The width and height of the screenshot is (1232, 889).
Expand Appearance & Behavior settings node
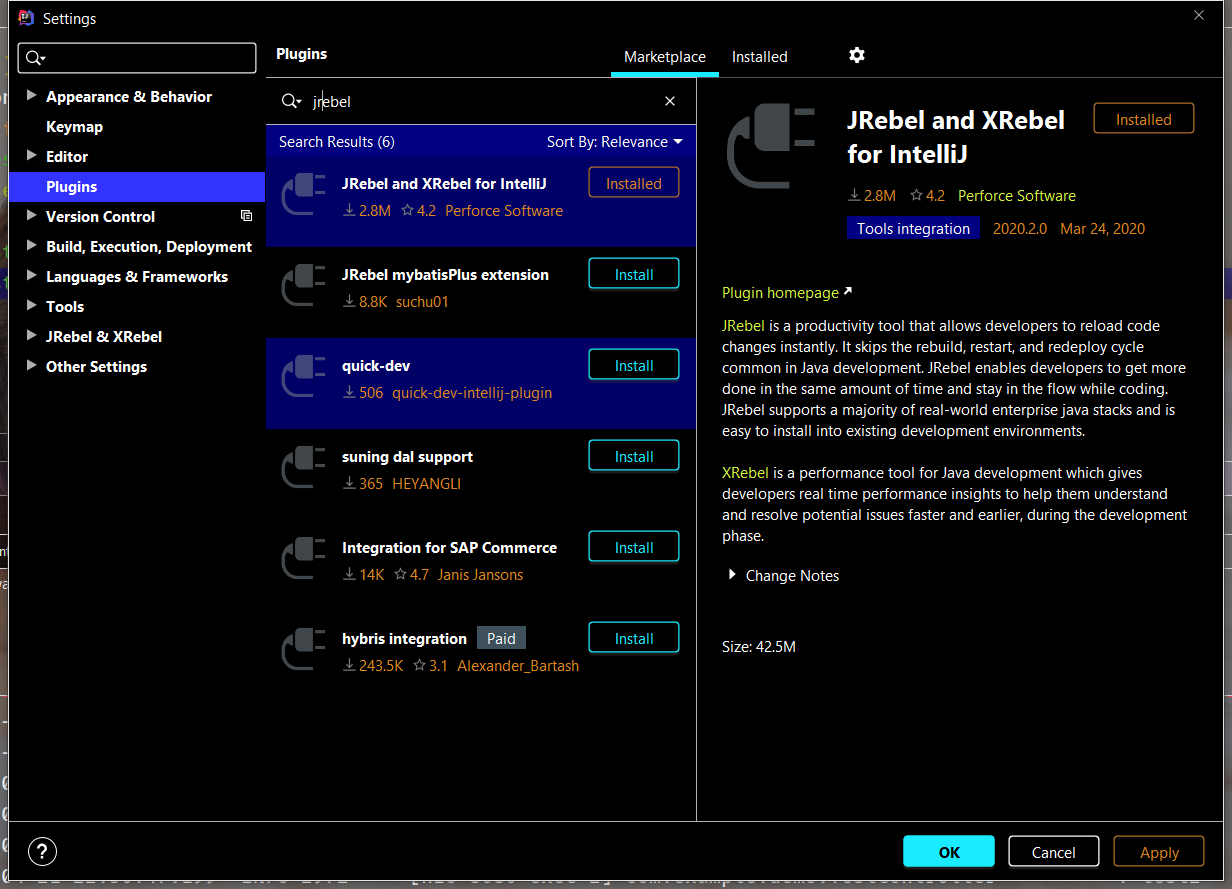(x=32, y=96)
